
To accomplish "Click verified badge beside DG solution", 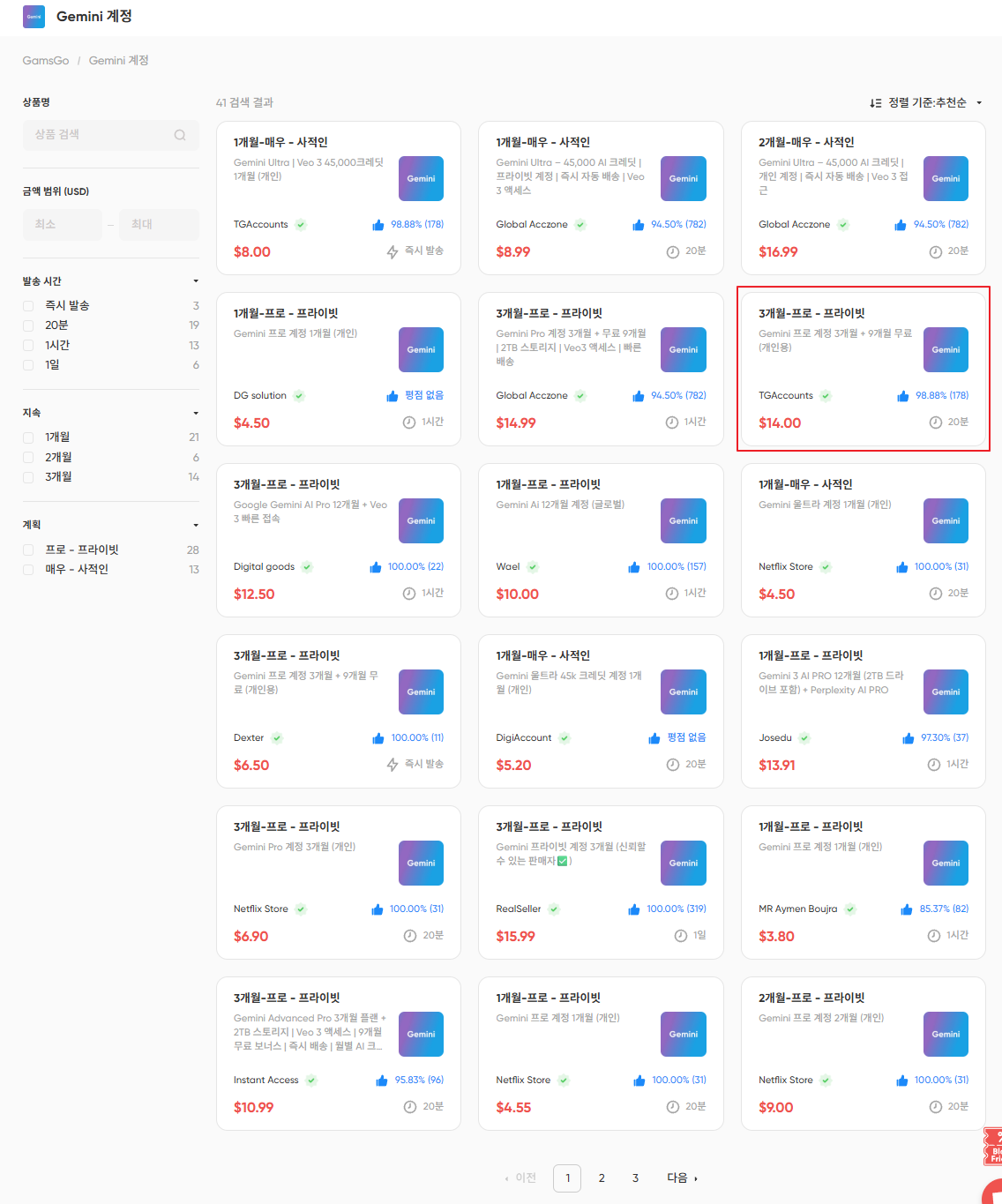I will point(299,396).
